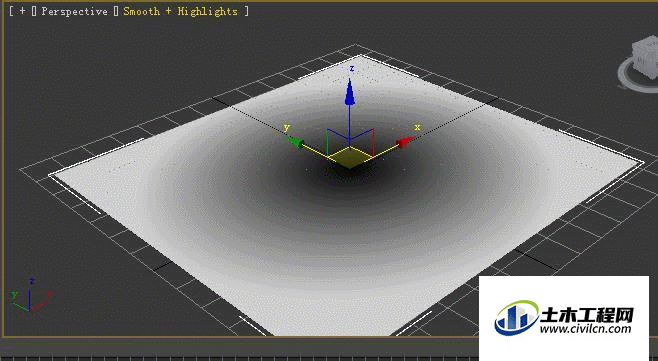Open the Smooth + Highlights shading menu

(180, 11)
